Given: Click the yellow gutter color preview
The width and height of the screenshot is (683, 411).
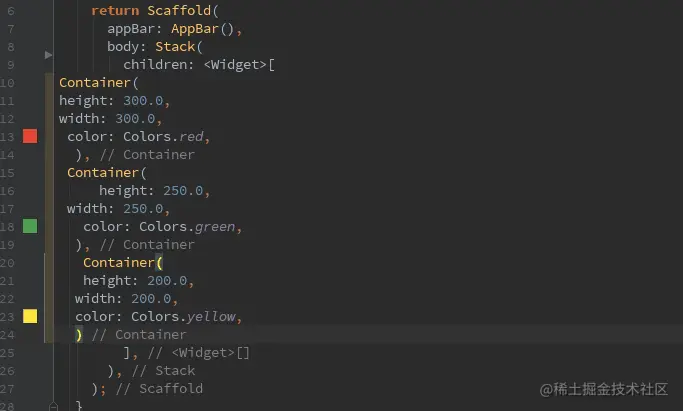Looking at the screenshot, I should coord(30,316).
